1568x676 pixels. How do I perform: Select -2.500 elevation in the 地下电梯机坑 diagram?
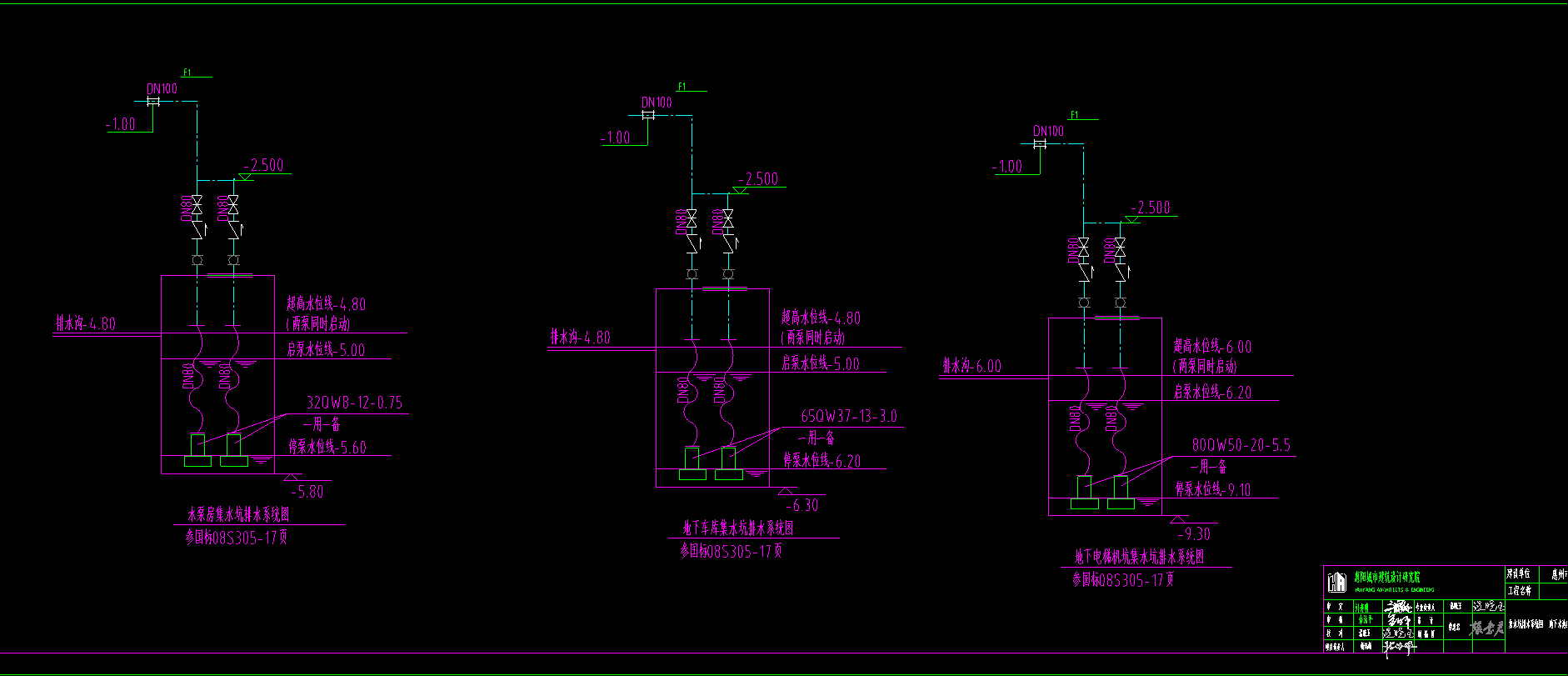[1151, 208]
